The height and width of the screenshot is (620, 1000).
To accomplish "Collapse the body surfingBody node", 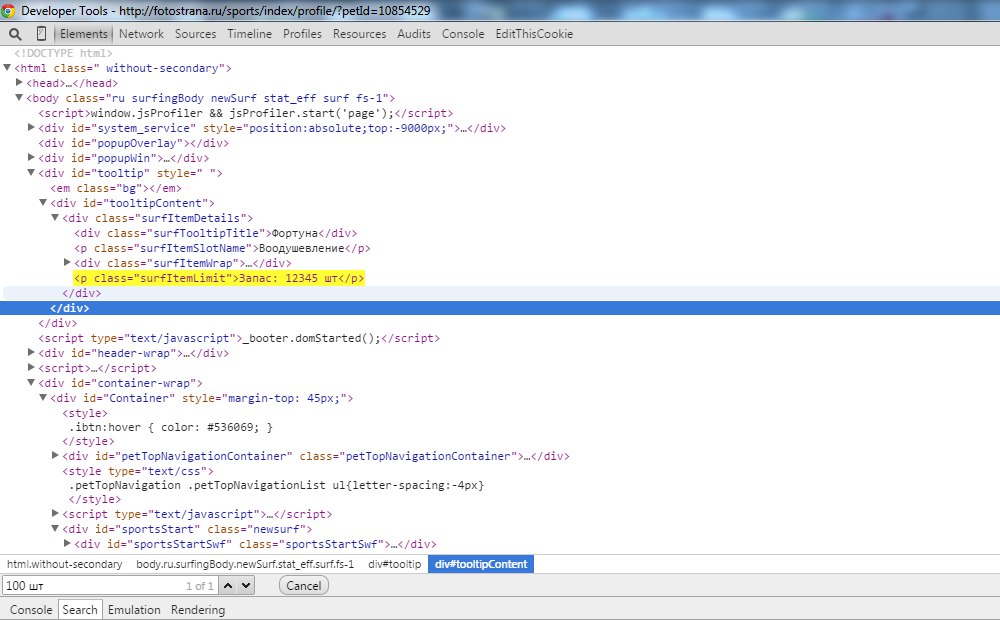I will [19, 98].
